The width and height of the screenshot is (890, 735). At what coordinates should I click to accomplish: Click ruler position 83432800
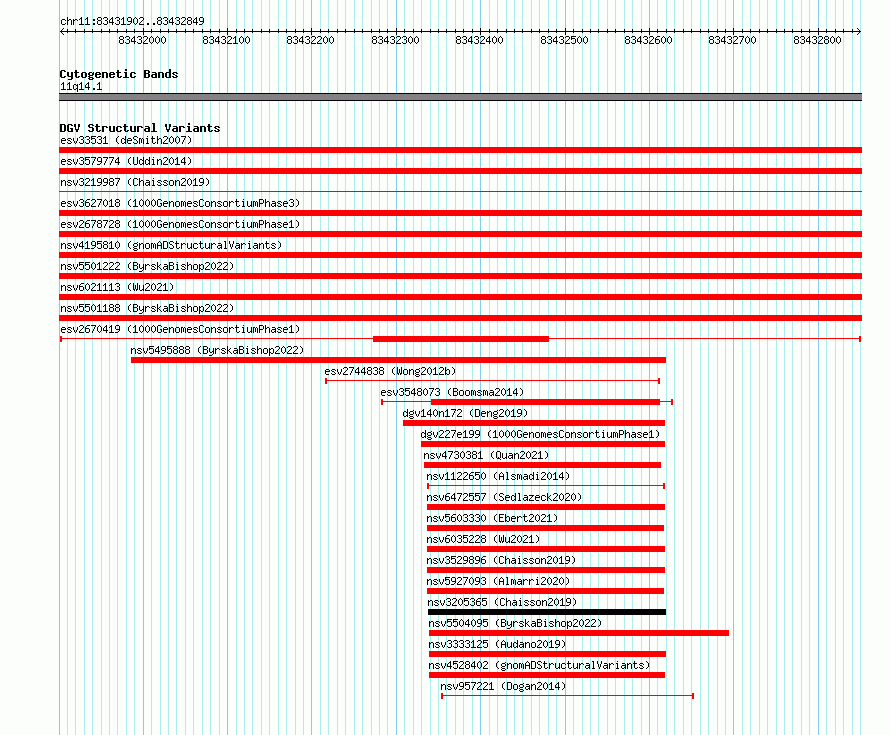coord(817,40)
